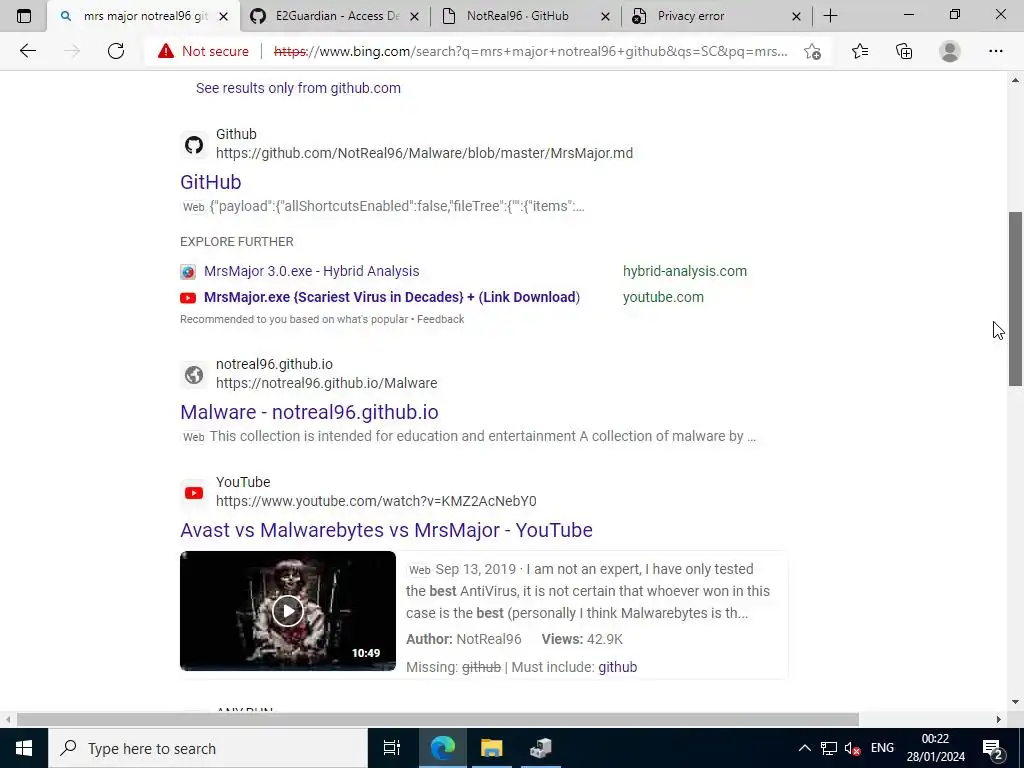
Task: Open Avast vs Malwarebytes vs MrsMajor result
Action: pyautogui.click(x=386, y=530)
